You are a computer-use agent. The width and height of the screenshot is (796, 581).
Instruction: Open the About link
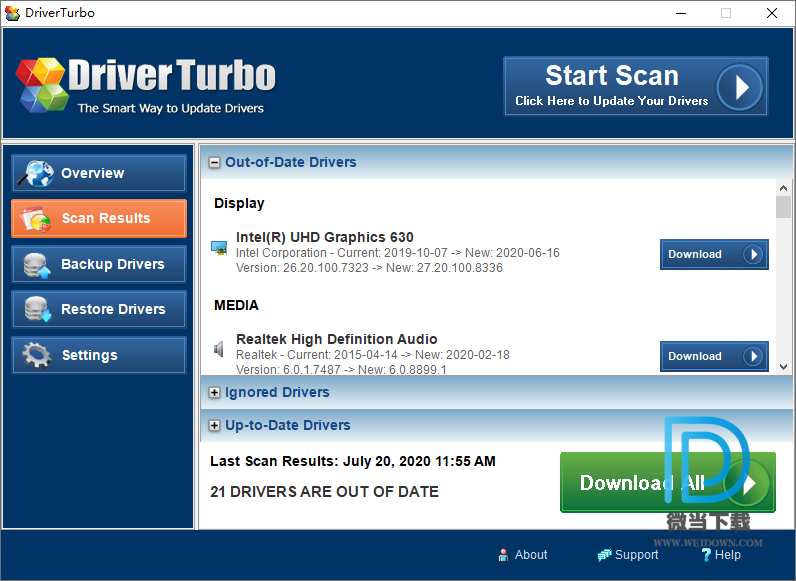(x=523, y=555)
